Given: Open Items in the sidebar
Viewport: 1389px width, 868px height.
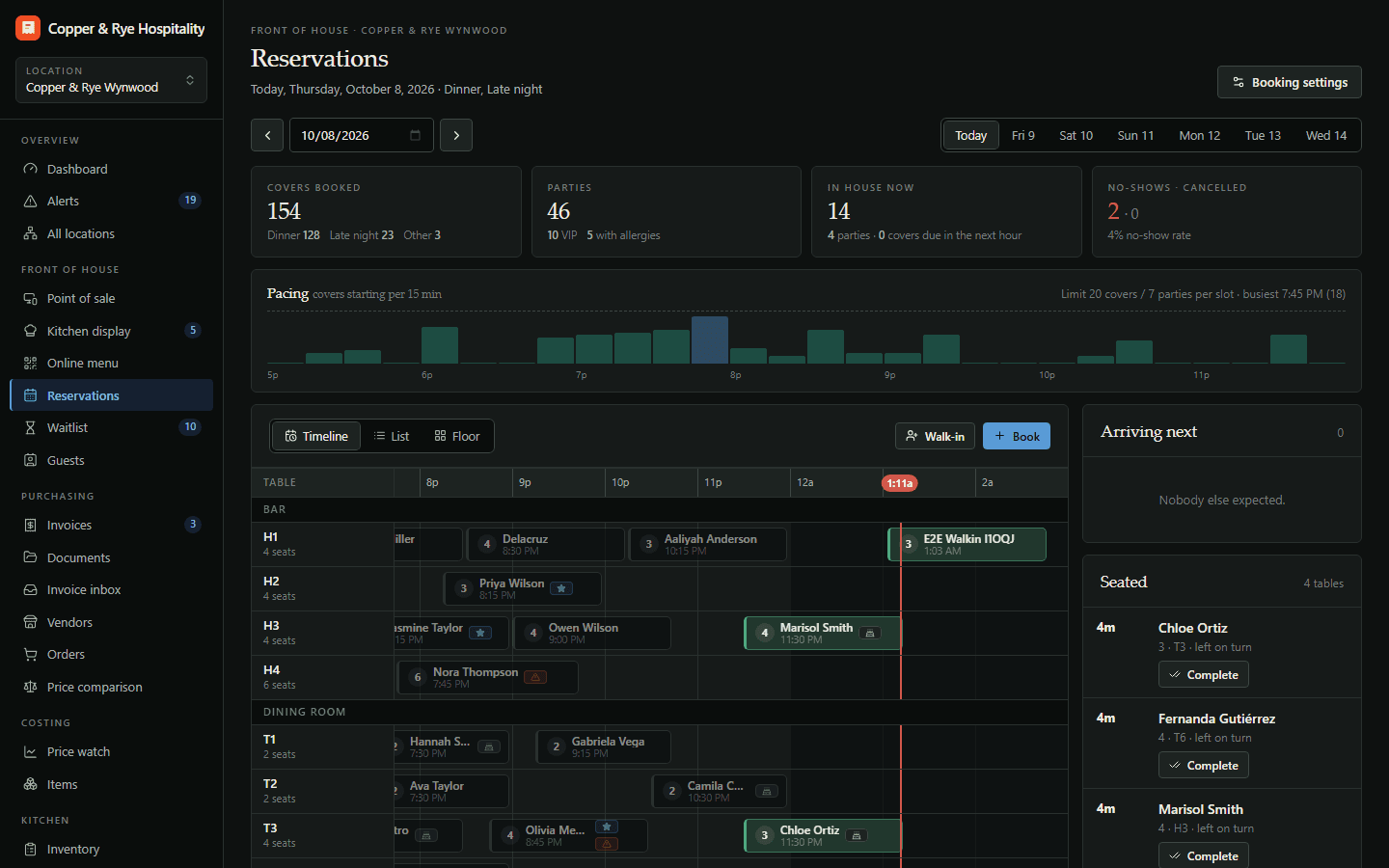Looking at the screenshot, I should click(x=111, y=784).
